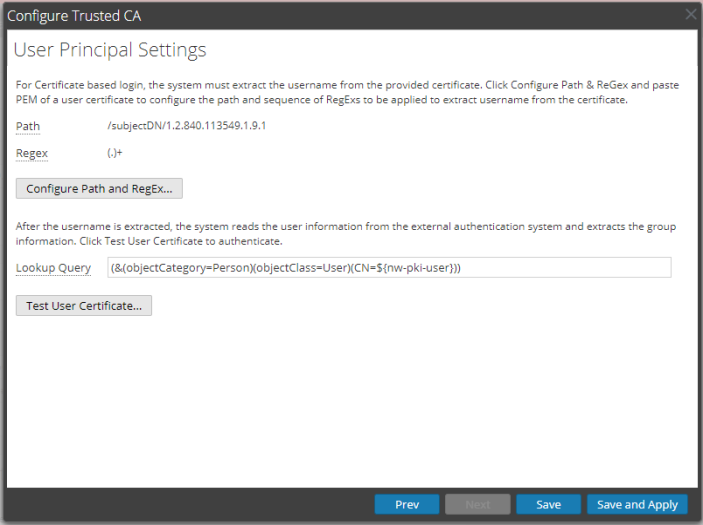703x525 pixels.
Task: Click the blank footer bar left of Prev
Action: [190, 504]
